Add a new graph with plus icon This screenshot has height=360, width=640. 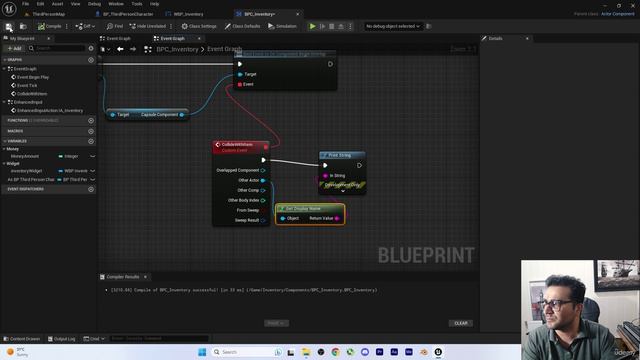(x=91, y=60)
